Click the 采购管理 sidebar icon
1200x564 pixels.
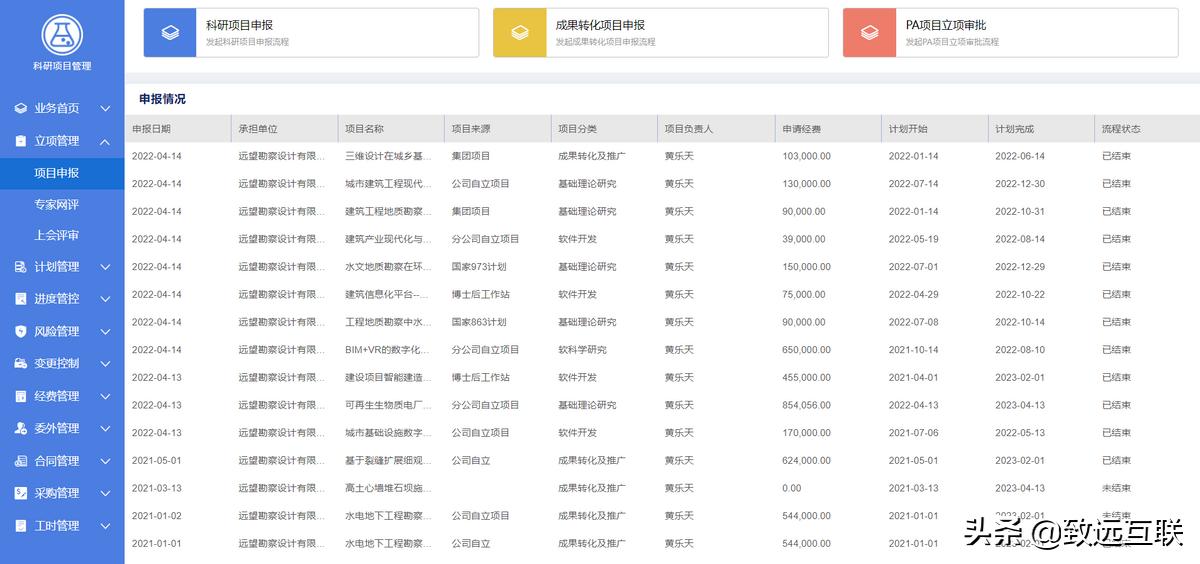(22, 493)
